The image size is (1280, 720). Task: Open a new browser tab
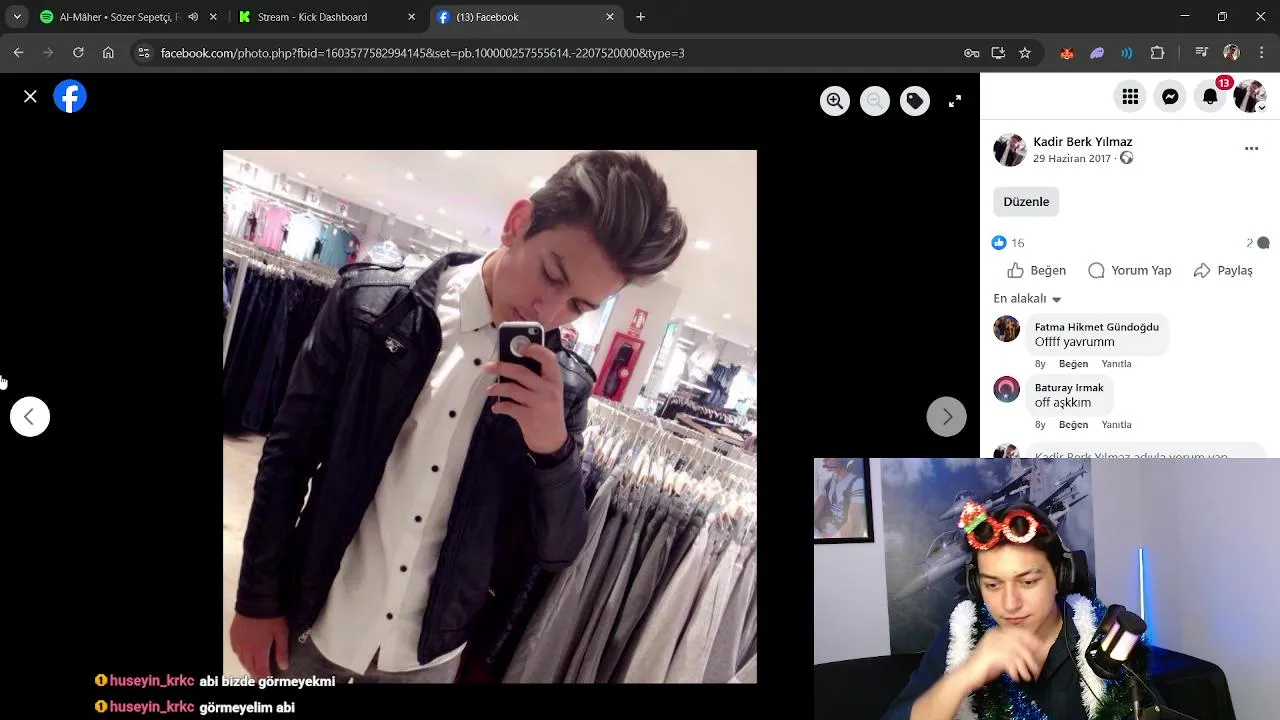641,17
